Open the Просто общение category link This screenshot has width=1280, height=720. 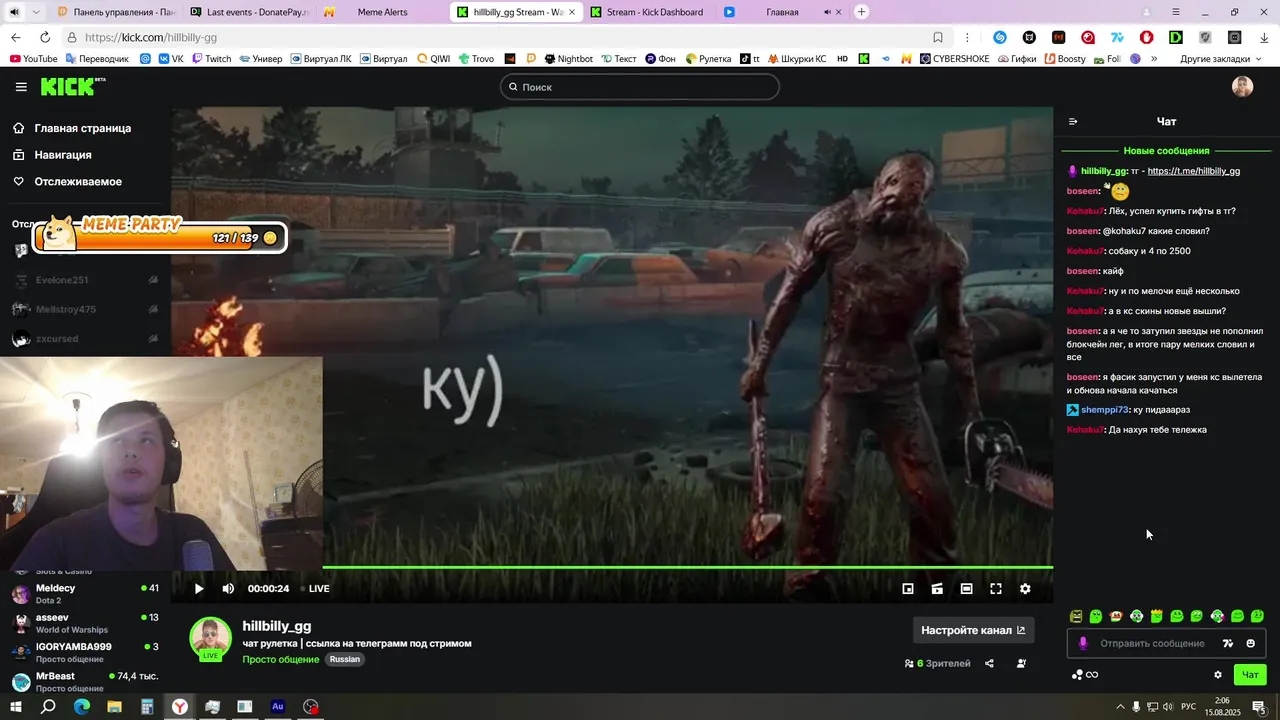tap(280, 659)
